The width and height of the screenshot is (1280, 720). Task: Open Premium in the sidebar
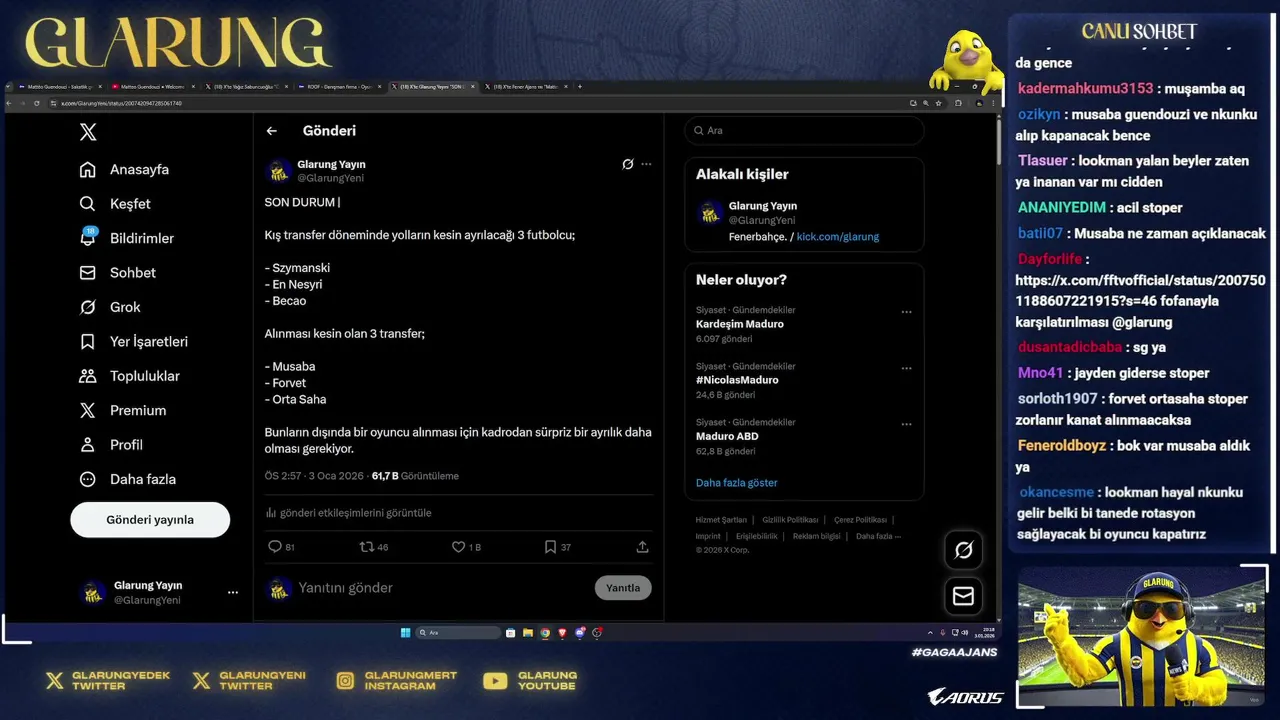point(123,410)
